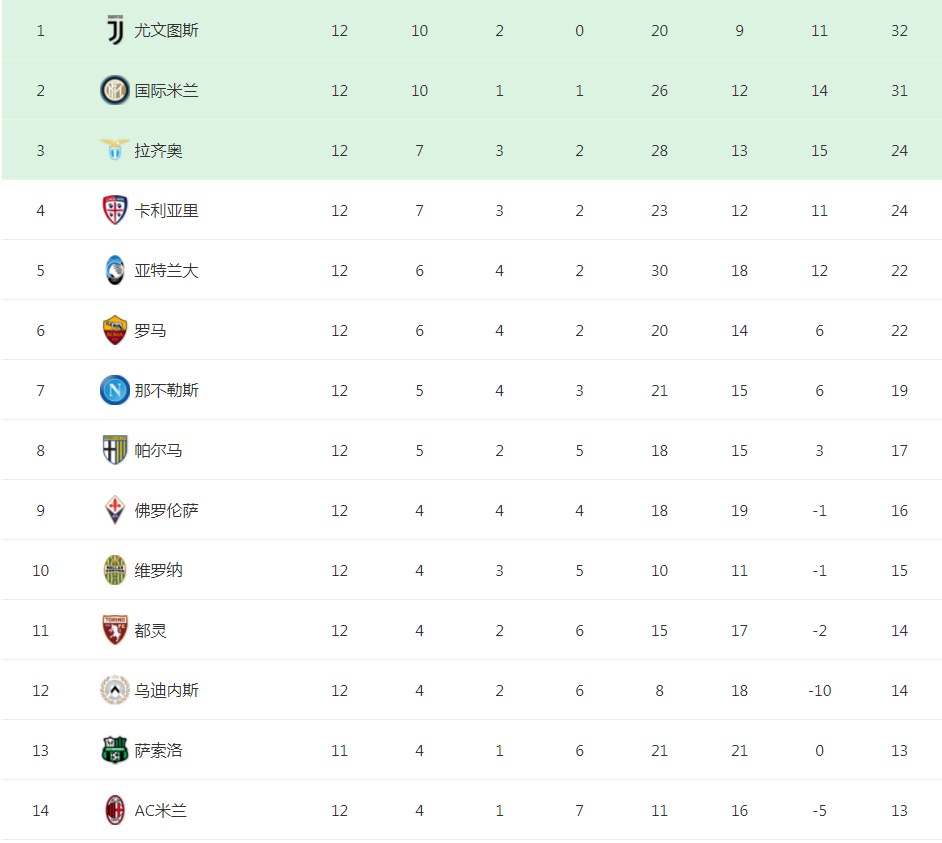Click the Lazio (拉齐奥) eagle logo
The image size is (942, 843).
115,150
